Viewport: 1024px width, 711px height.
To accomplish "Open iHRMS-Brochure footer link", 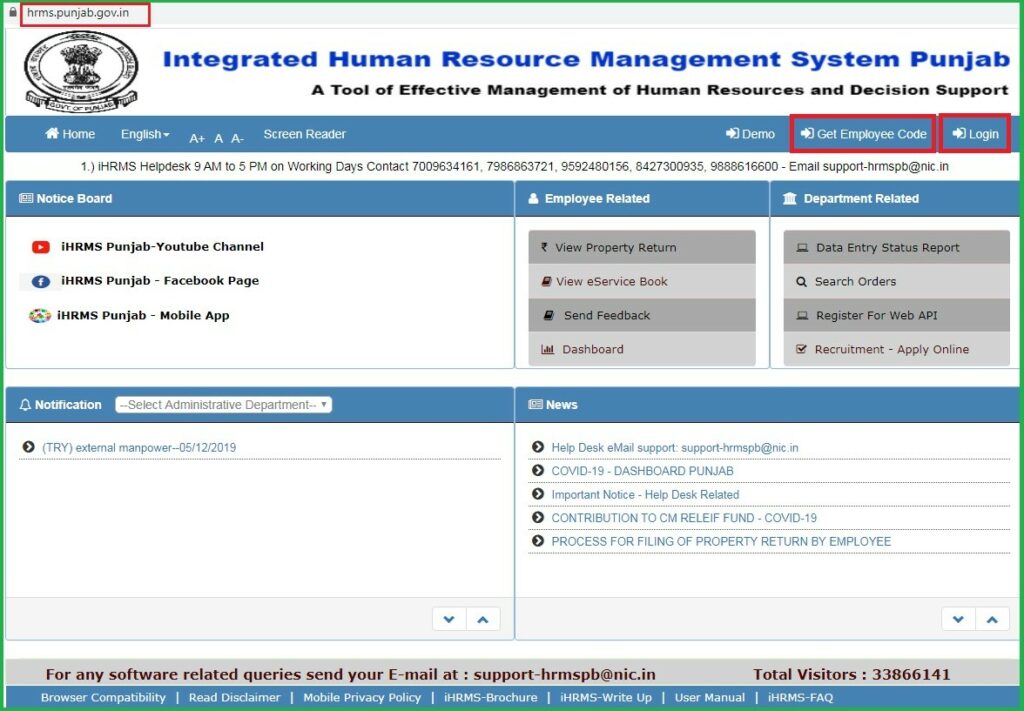I will point(490,697).
